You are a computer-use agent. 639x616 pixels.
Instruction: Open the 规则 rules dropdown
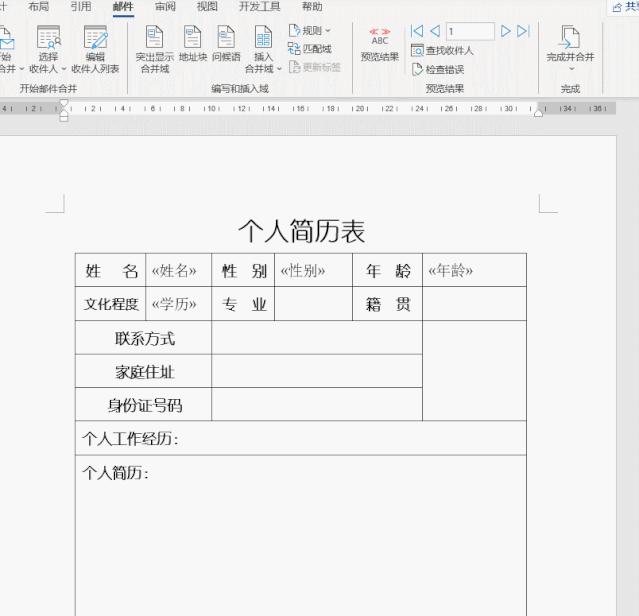(x=309, y=31)
